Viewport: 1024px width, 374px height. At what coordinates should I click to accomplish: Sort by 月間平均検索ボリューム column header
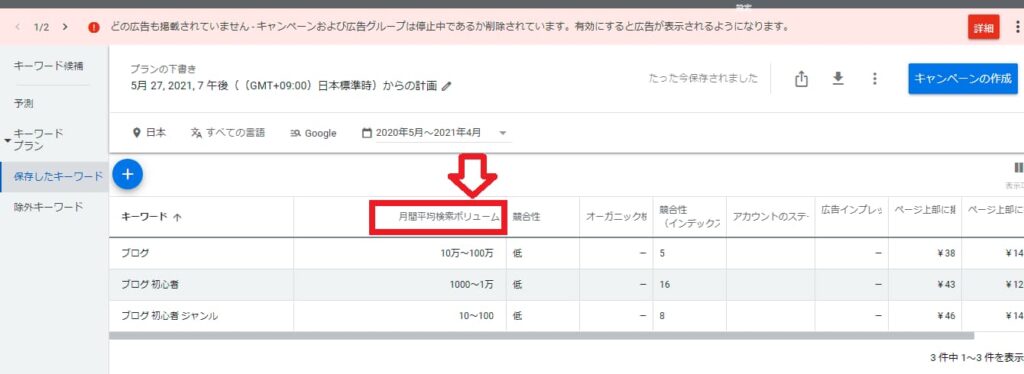[x=450, y=217]
